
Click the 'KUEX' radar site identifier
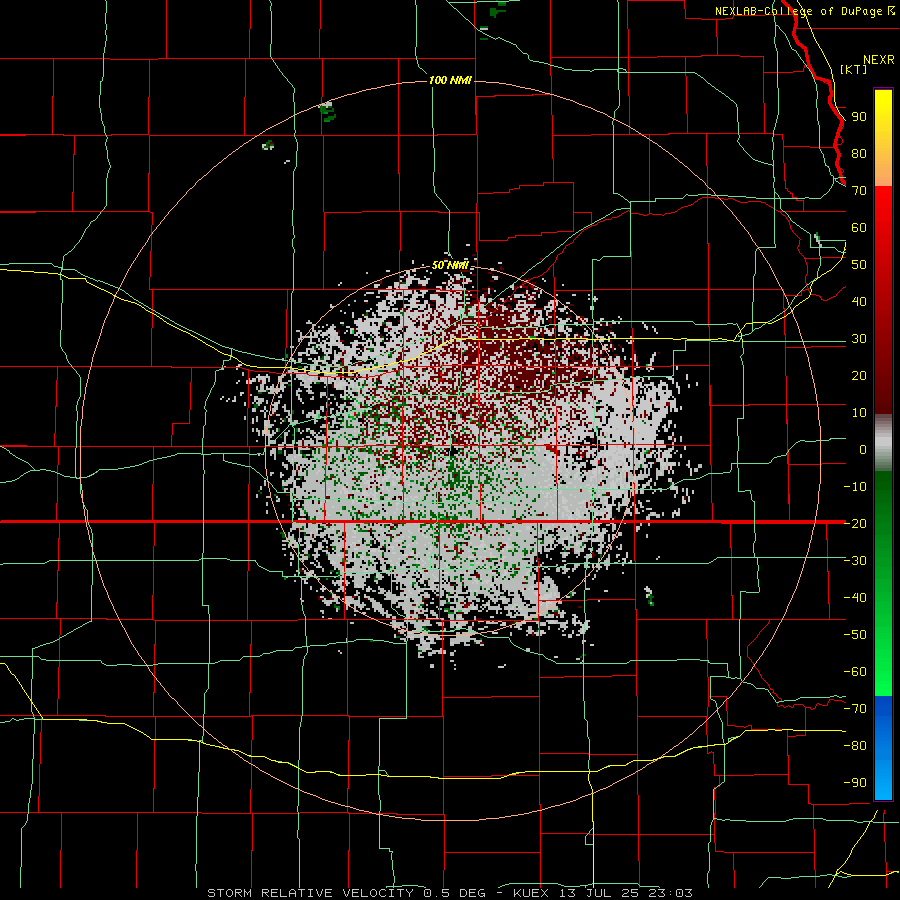click(x=531, y=893)
